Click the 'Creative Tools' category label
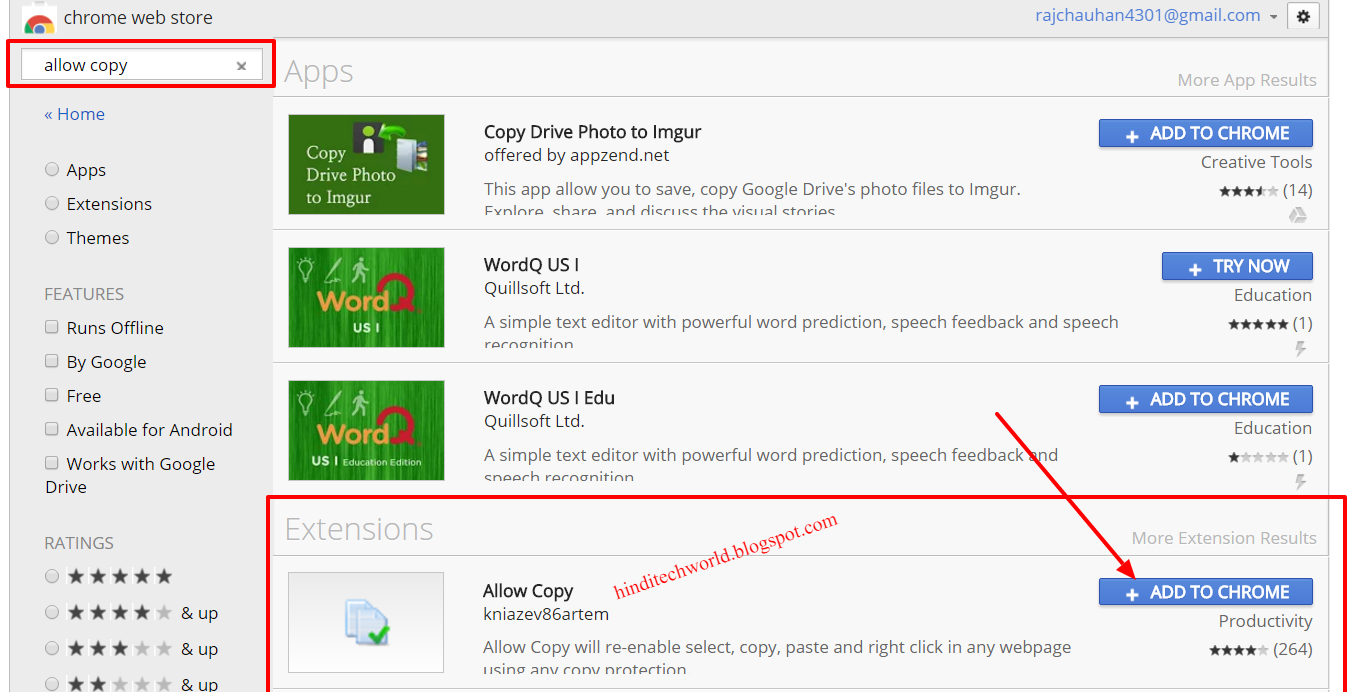 (1257, 162)
